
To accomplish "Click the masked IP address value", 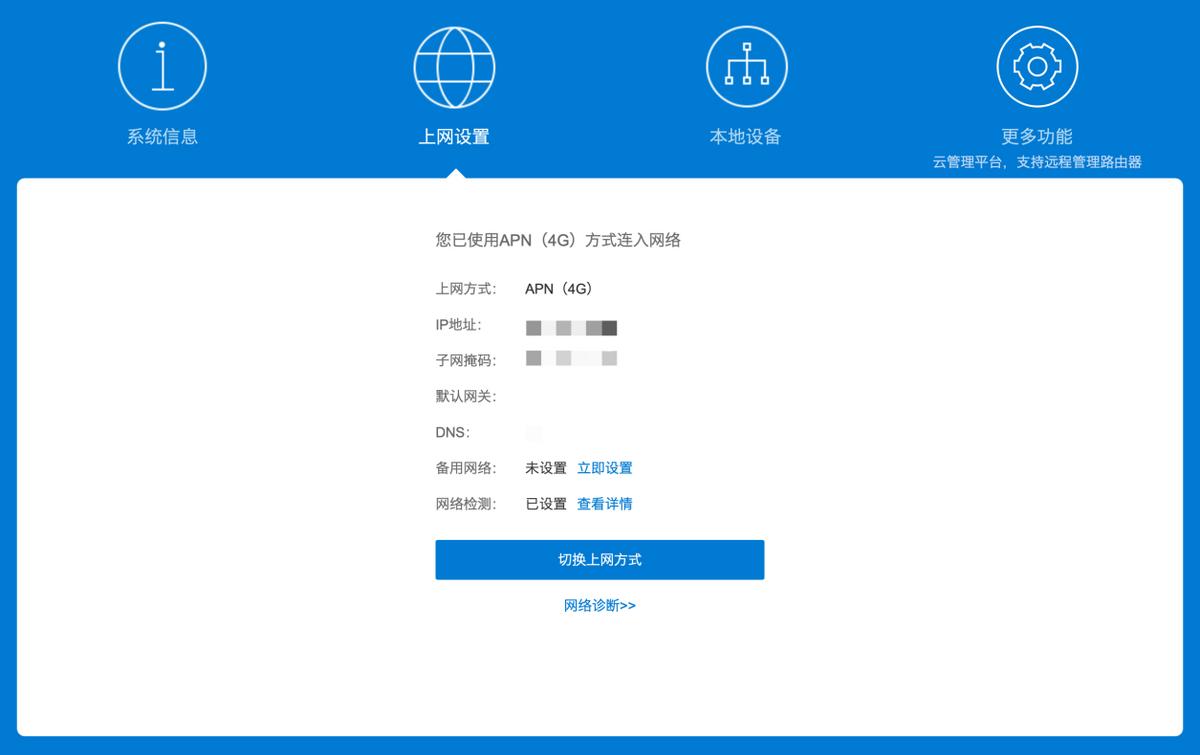I will 571,327.
